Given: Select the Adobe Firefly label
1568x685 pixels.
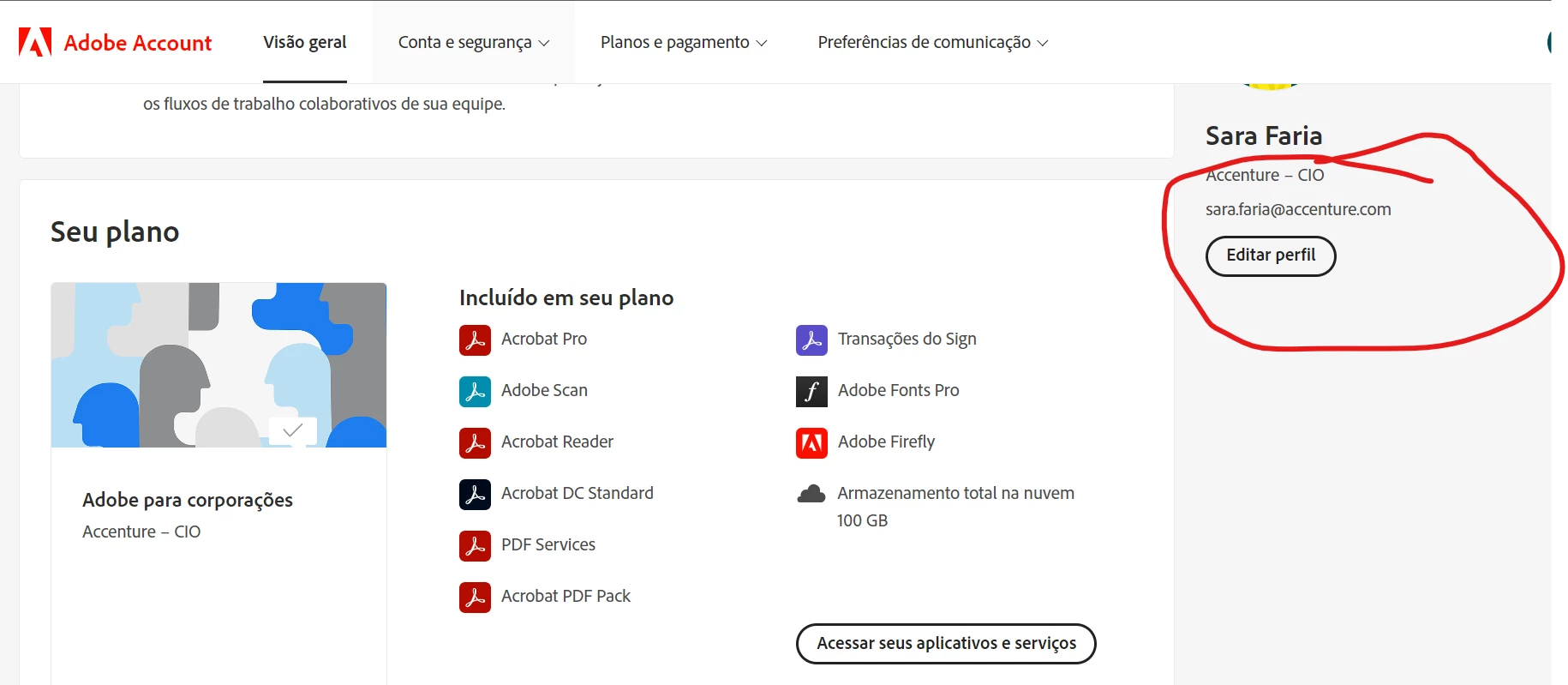Looking at the screenshot, I should 886,442.
